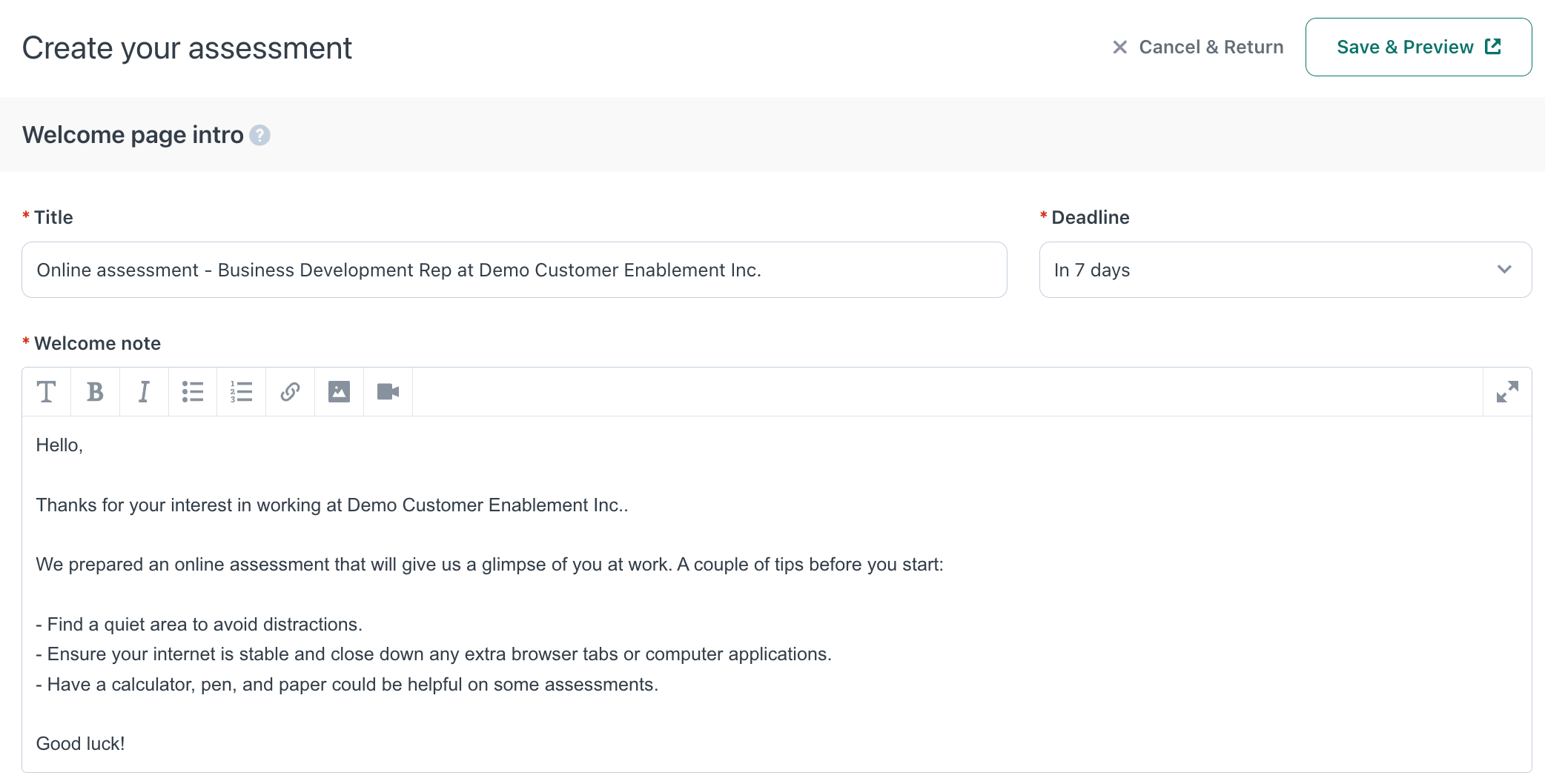Click the "Have a calculator" tip line

[347, 685]
